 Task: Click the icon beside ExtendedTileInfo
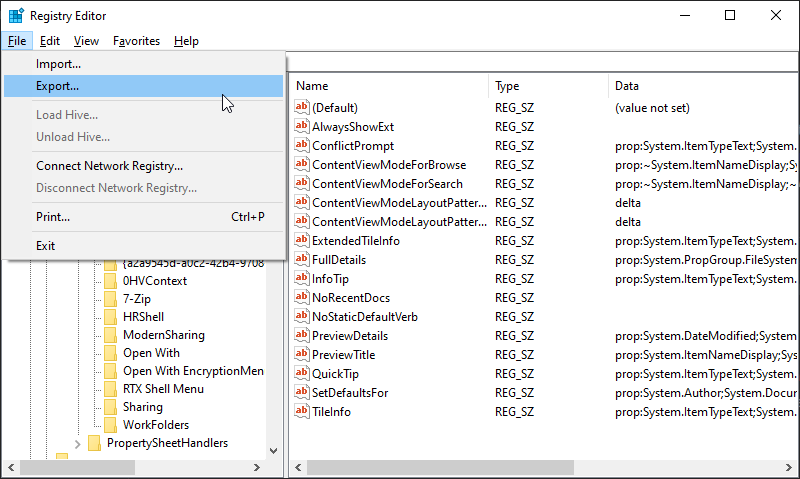(302, 240)
